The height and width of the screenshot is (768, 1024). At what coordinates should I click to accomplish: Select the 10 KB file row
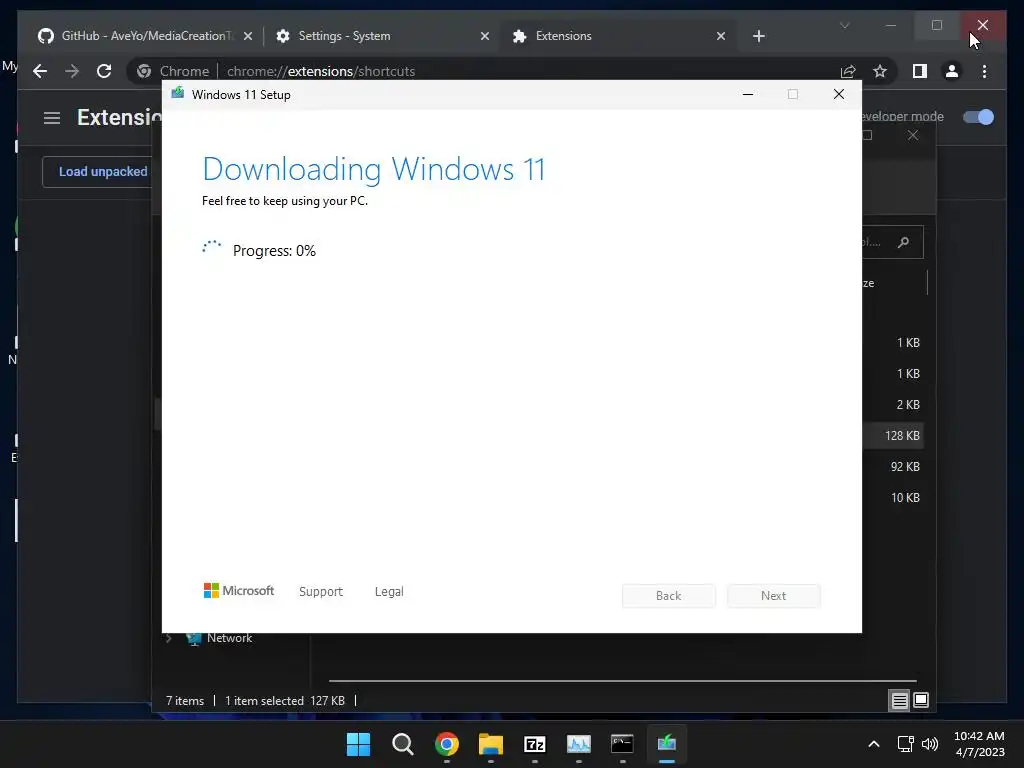click(893, 498)
